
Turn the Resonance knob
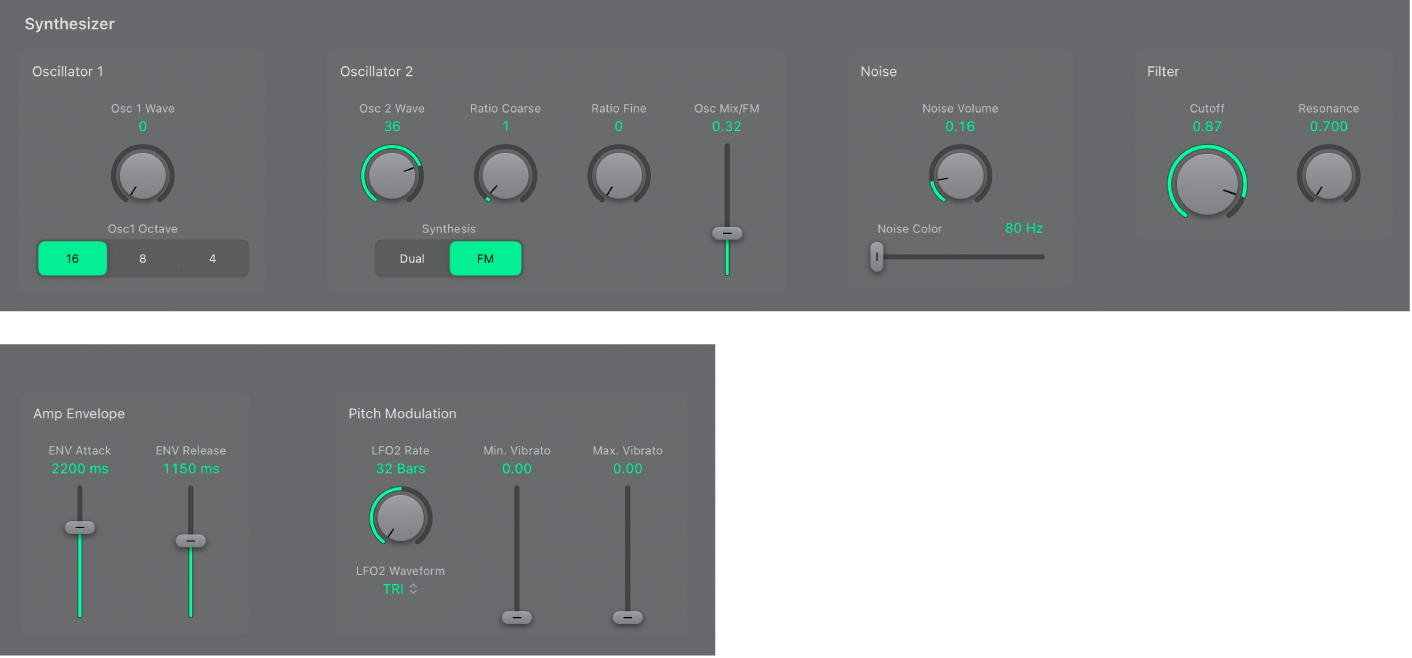coord(1329,175)
